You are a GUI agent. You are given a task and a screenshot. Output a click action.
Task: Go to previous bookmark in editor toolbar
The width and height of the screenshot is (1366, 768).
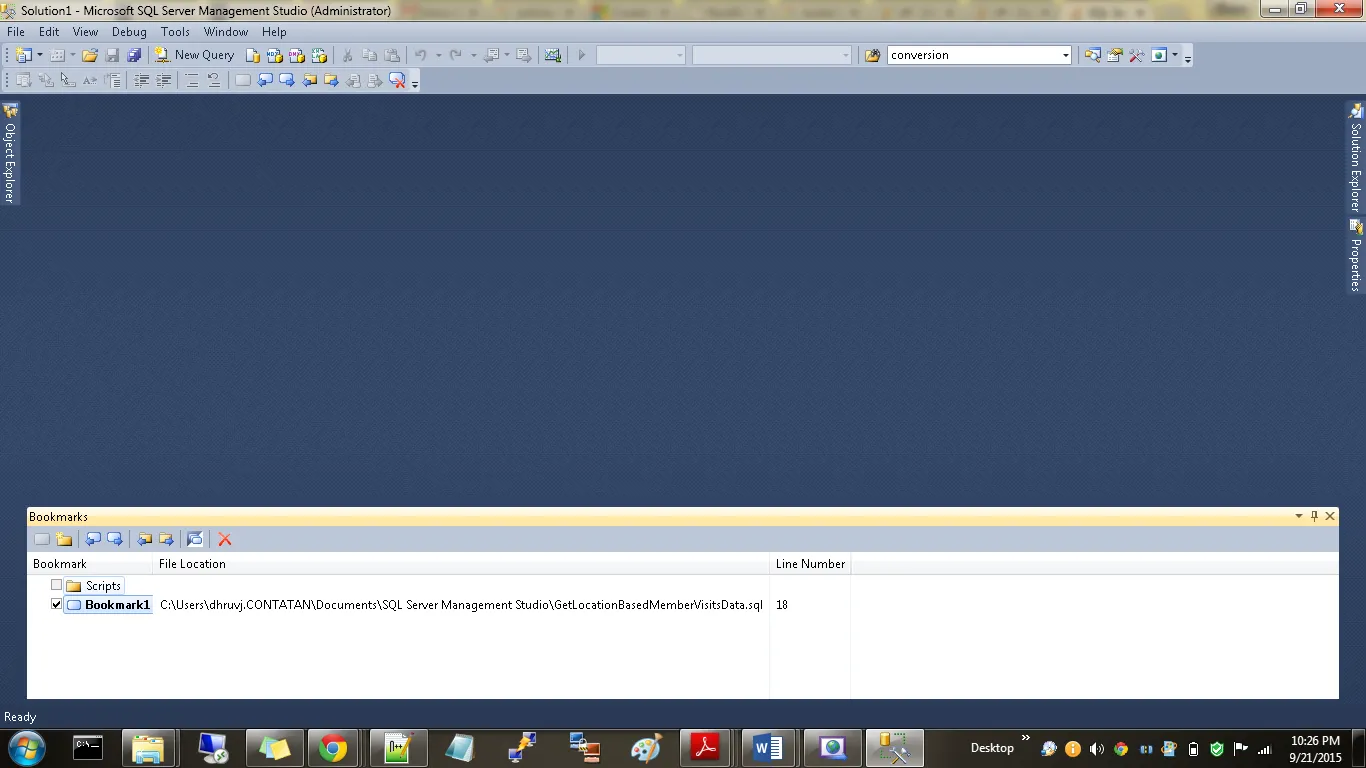(265, 80)
